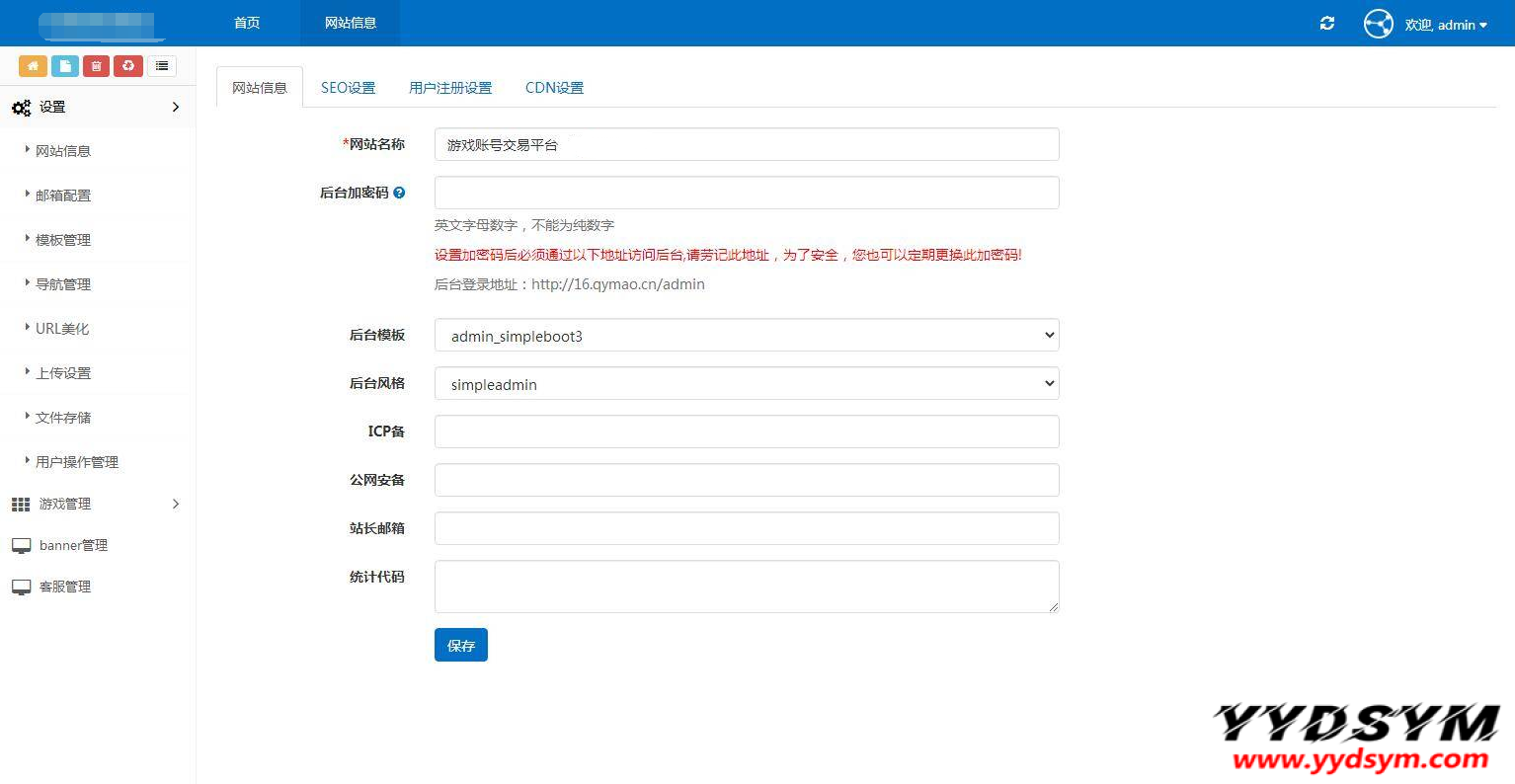This screenshot has width=1515, height=784.
Task: Click the 保存 button
Action: (460, 644)
